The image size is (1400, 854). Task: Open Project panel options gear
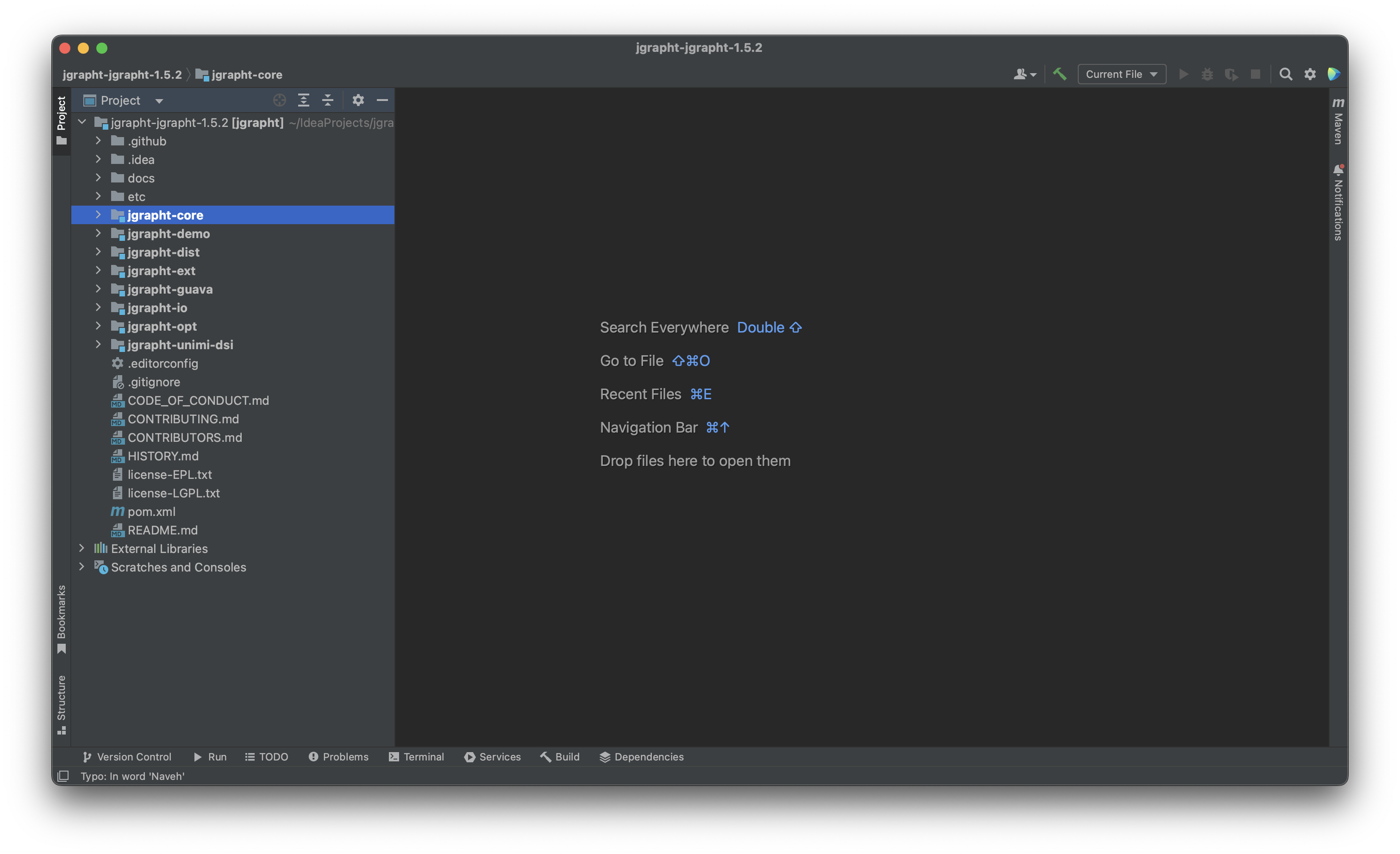pyautogui.click(x=357, y=100)
